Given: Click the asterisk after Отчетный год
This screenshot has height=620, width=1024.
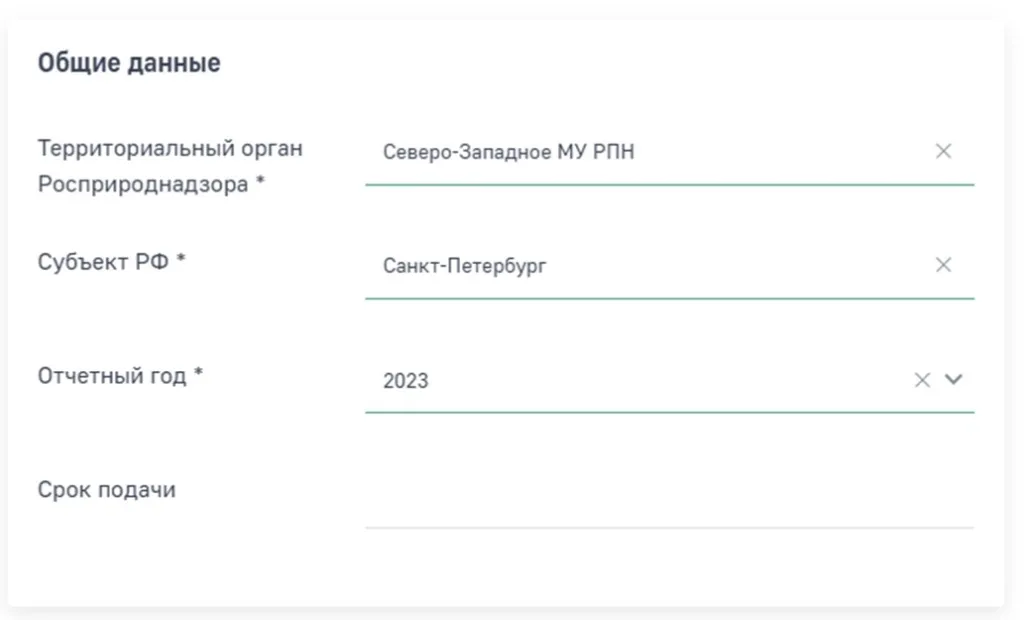Looking at the screenshot, I should point(199,373).
